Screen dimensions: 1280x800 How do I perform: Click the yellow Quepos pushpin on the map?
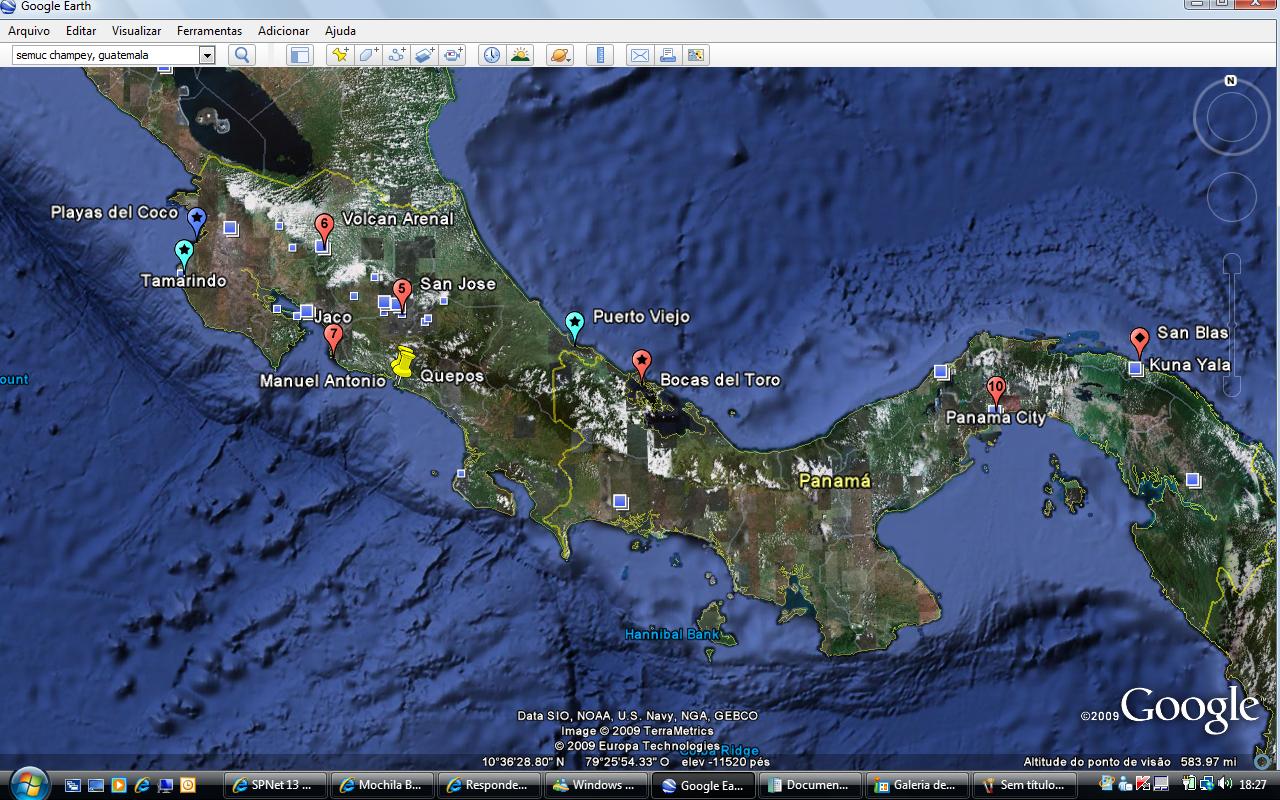402,362
